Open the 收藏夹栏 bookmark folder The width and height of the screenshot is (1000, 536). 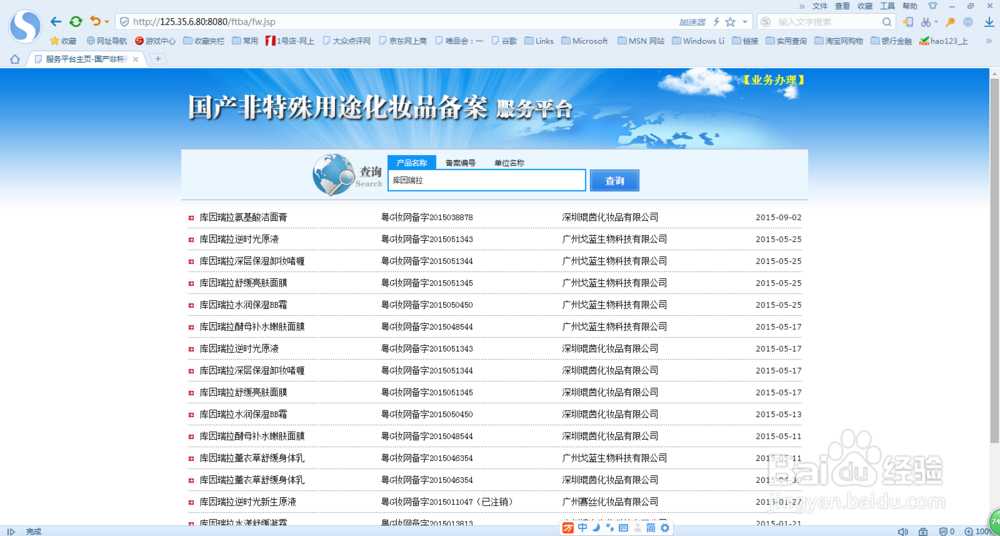coord(203,41)
